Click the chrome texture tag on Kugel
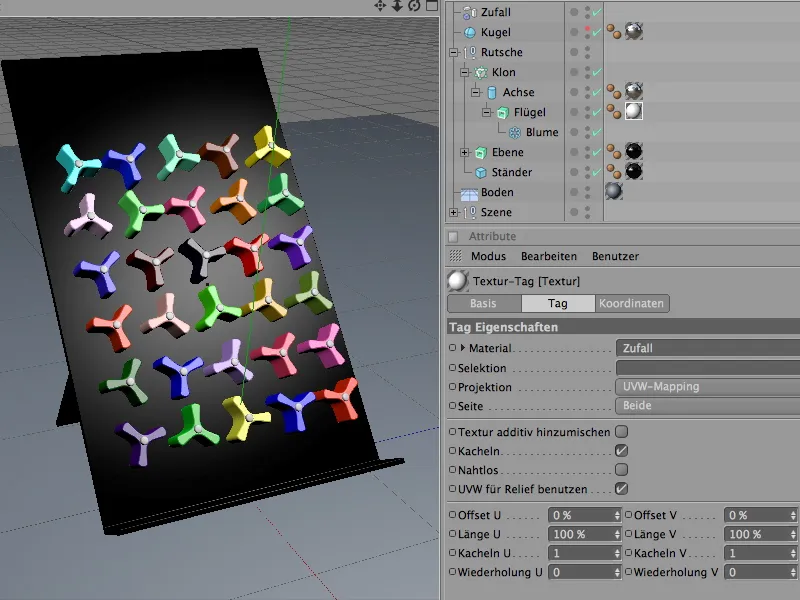Screen dimensions: 800x600 click(x=634, y=32)
